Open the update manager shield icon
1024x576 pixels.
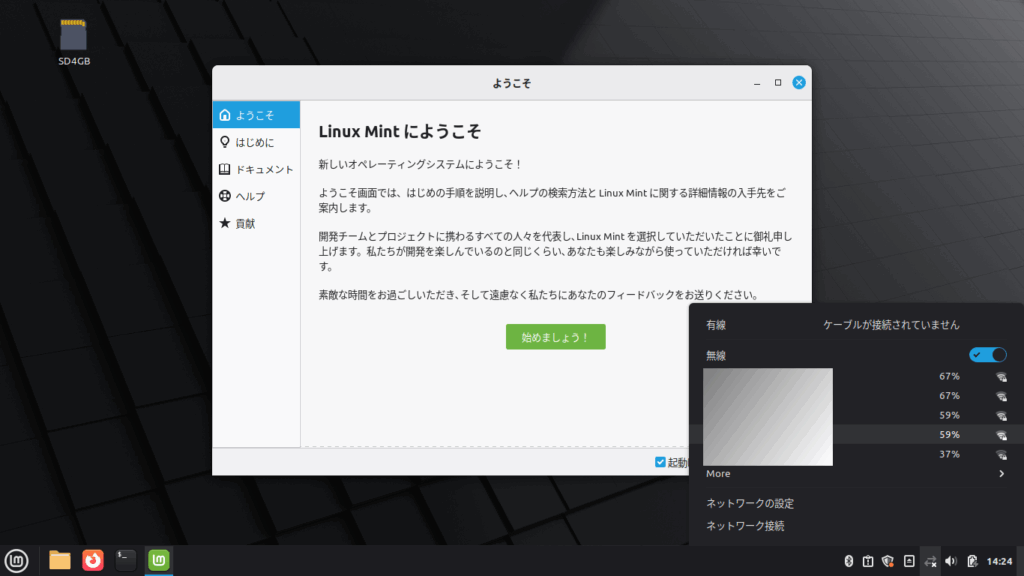coord(888,561)
